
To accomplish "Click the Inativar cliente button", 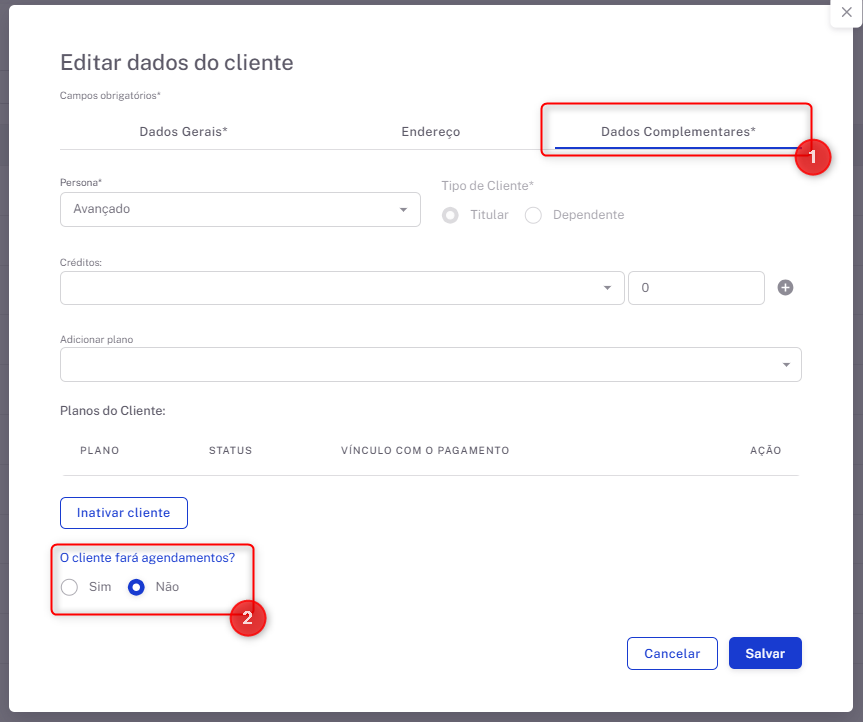I will click(124, 513).
